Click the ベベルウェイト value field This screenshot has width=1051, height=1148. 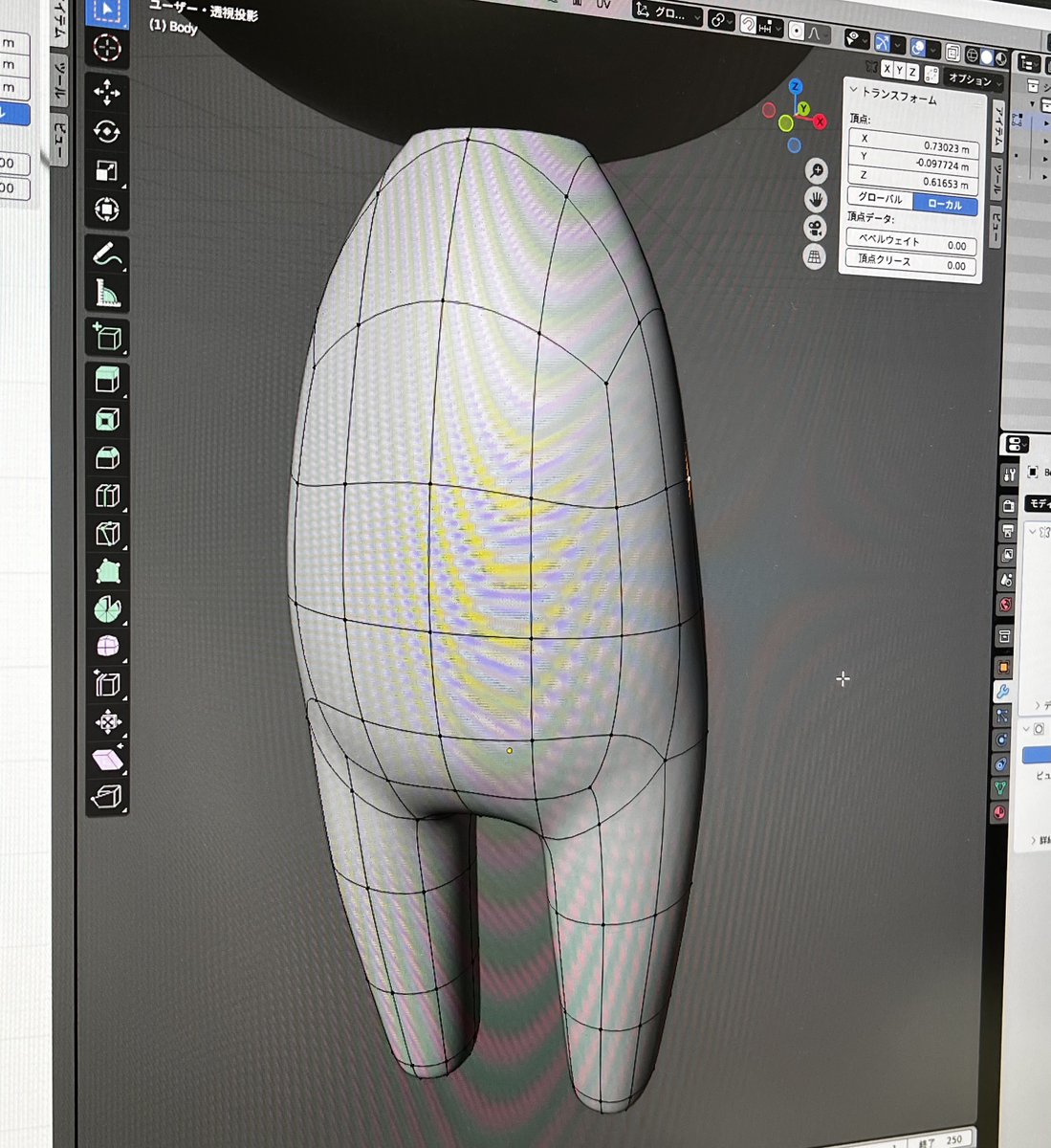point(912,243)
